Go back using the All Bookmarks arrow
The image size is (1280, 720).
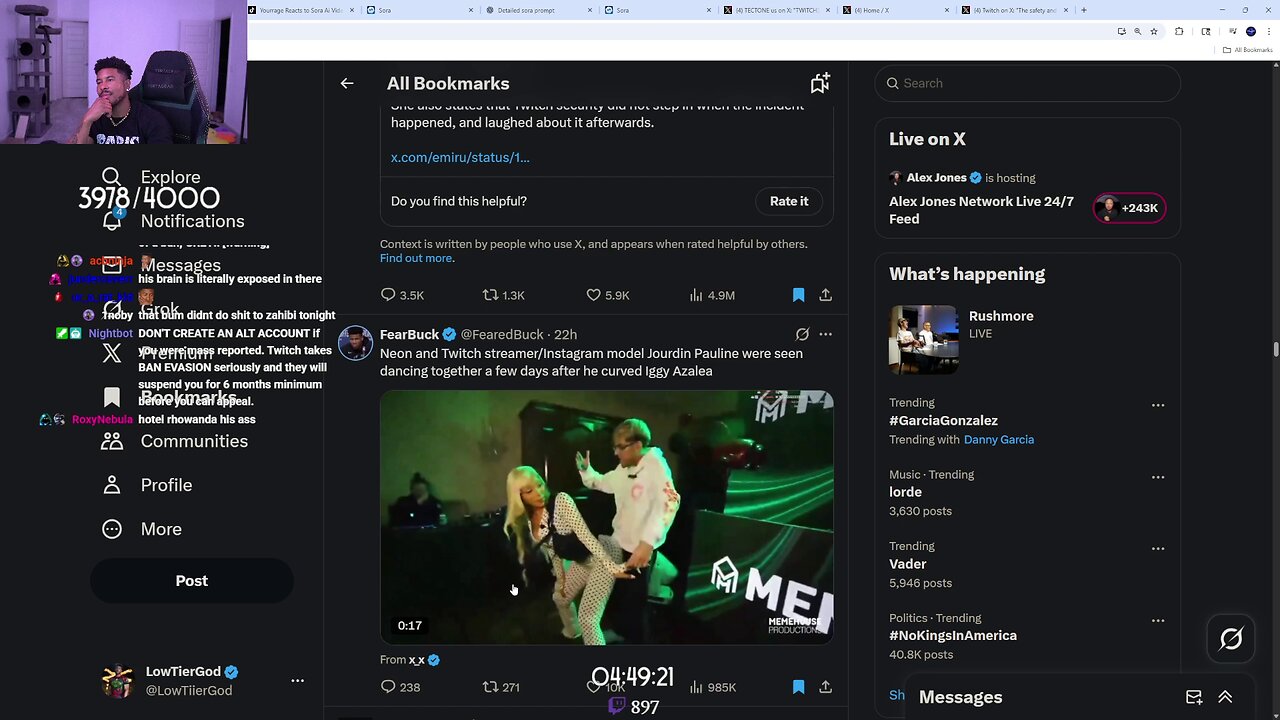(347, 83)
